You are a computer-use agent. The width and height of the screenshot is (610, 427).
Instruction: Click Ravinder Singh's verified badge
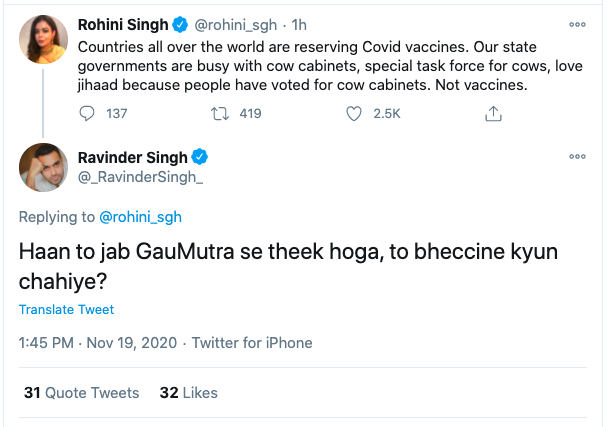(x=200, y=156)
